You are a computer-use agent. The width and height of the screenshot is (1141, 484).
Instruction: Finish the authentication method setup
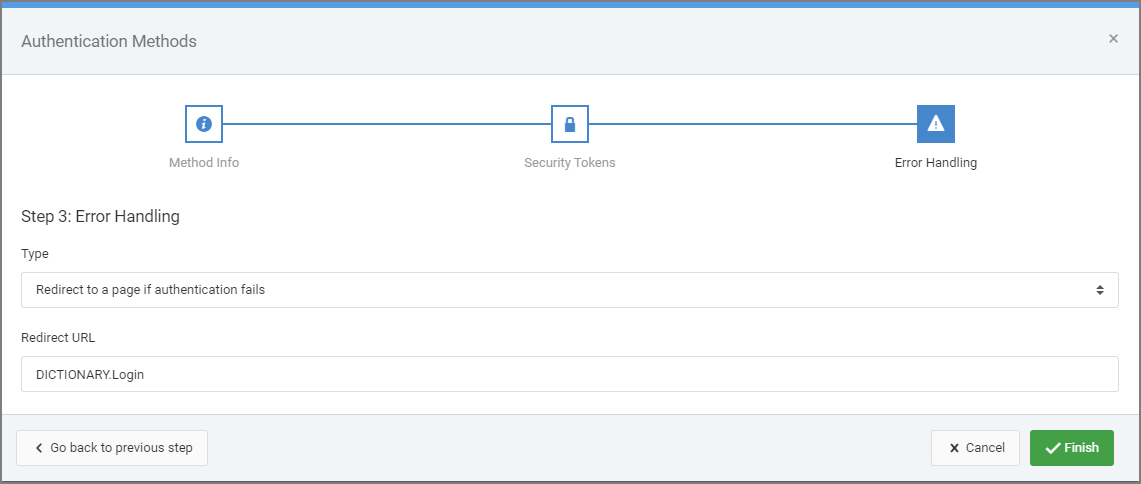tap(1072, 448)
